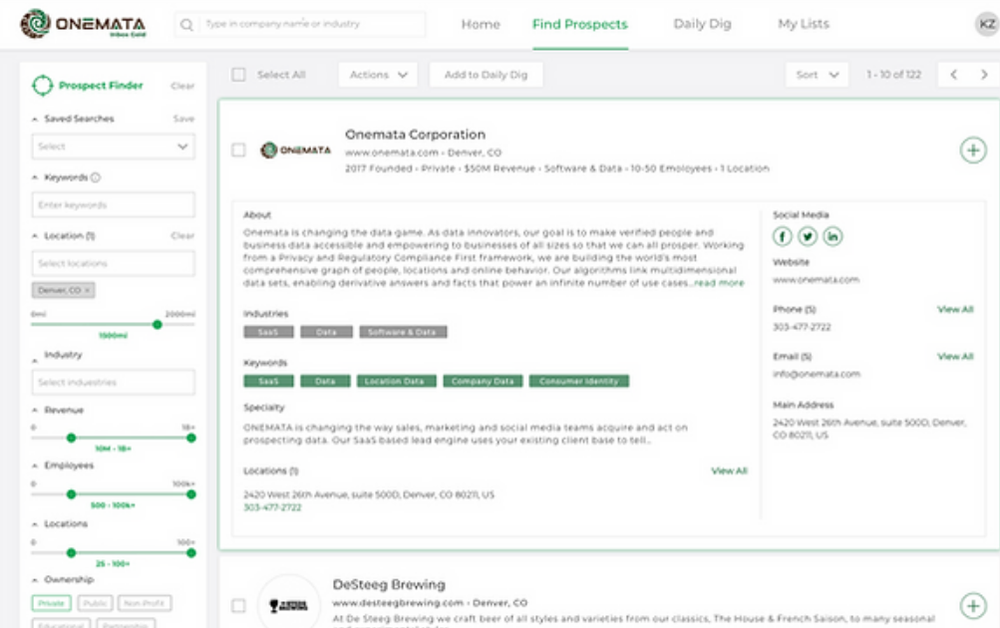The image size is (1000, 628).
Task: Click the location distance slider handle
Action: (x=158, y=325)
